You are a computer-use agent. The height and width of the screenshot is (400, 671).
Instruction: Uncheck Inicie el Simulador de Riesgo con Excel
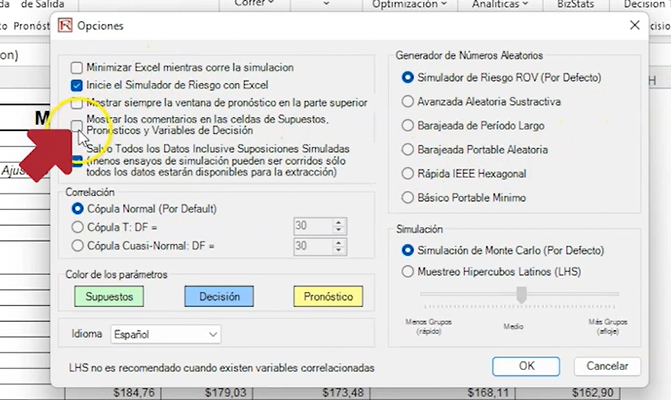(77, 86)
